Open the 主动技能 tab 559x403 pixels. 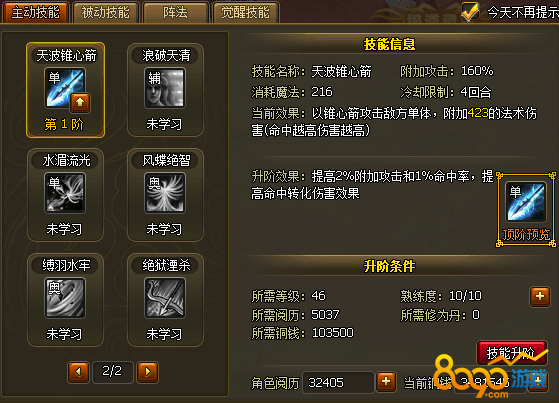[x=35, y=12]
